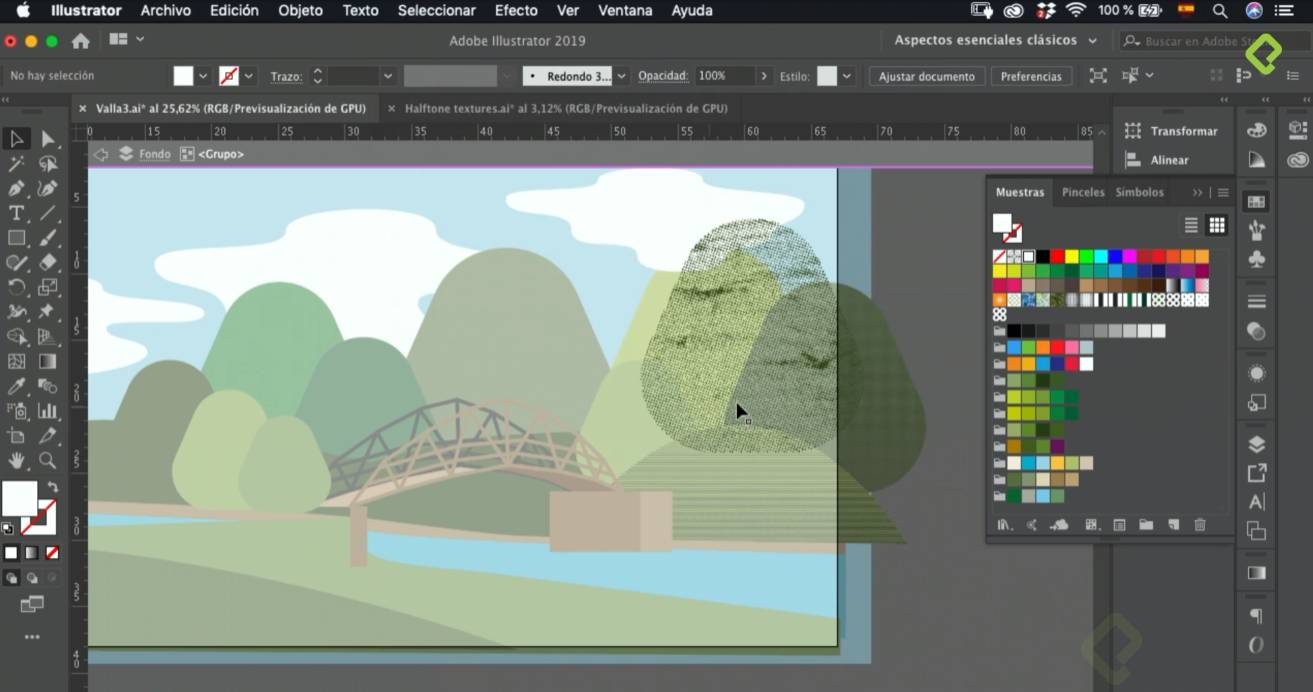1313x692 pixels.
Task: Expand the Opacidad value arrow
Action: (x=764, y=76)
